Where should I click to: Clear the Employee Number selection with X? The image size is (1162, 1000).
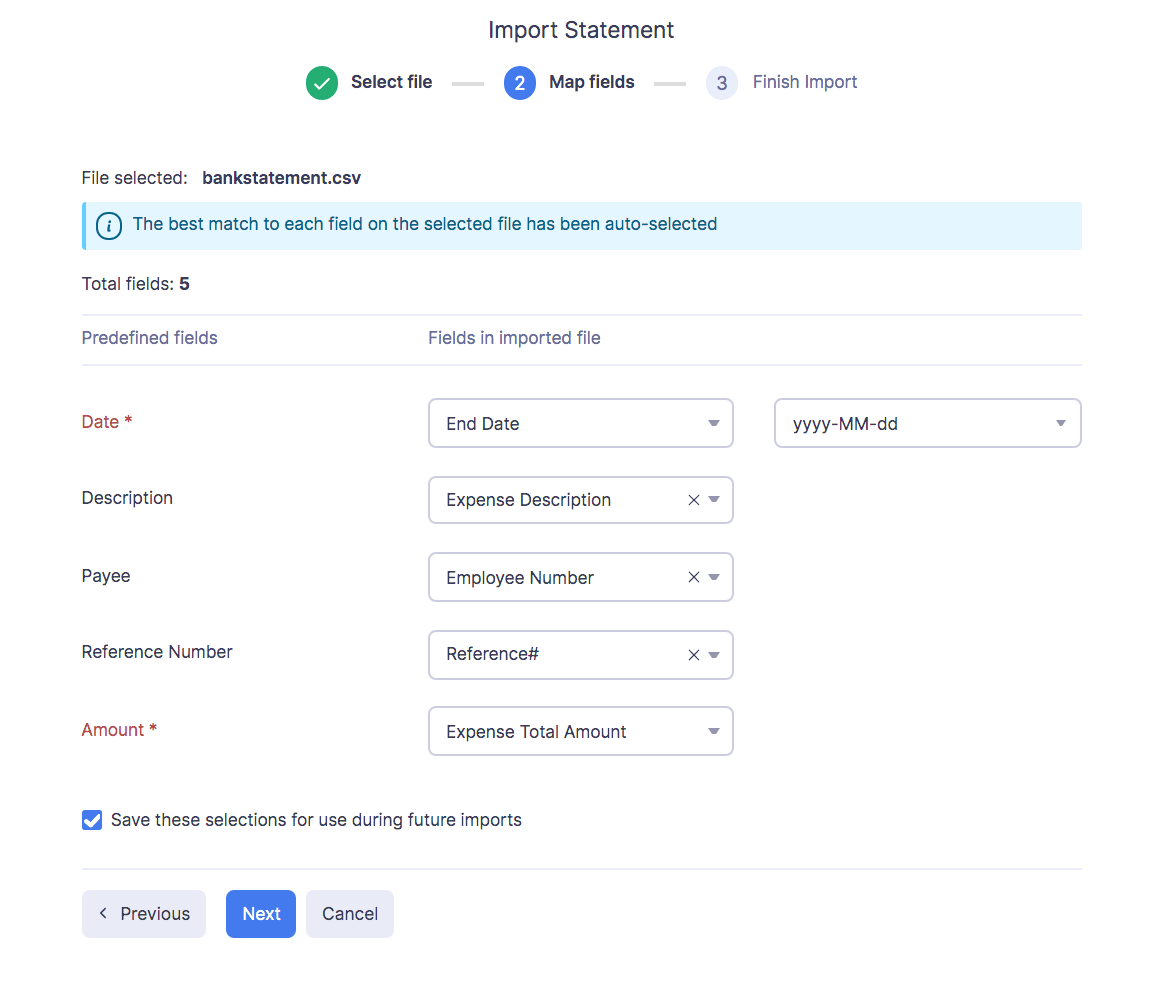pyautogui.click(x=693, y=578)
